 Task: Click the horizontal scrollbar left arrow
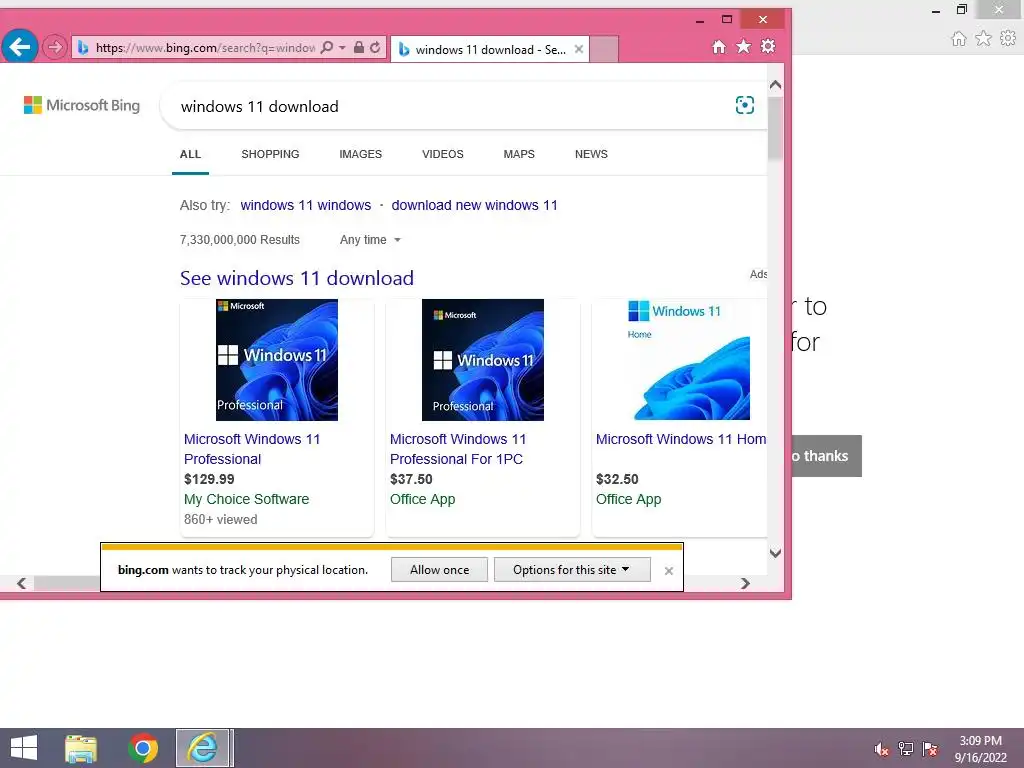(x=22, y=583)
